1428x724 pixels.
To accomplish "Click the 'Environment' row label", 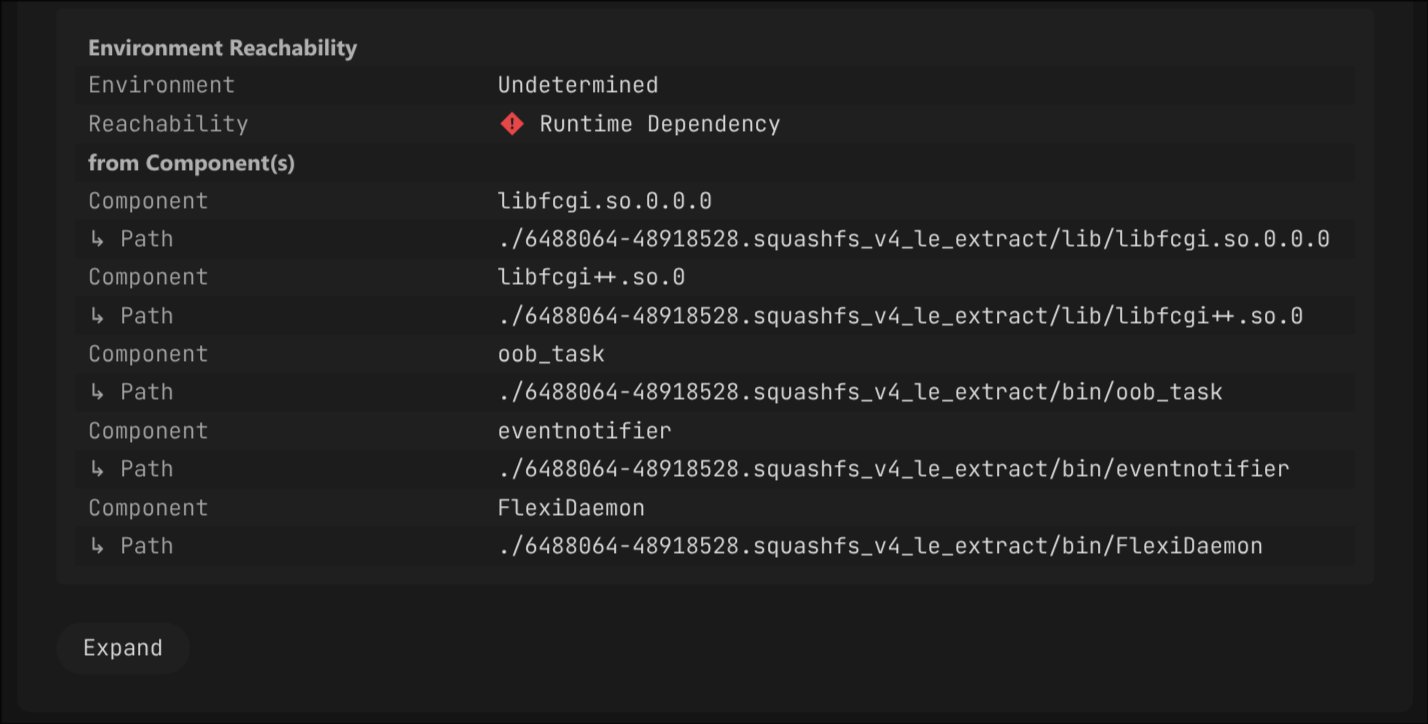I will [161, 85].
